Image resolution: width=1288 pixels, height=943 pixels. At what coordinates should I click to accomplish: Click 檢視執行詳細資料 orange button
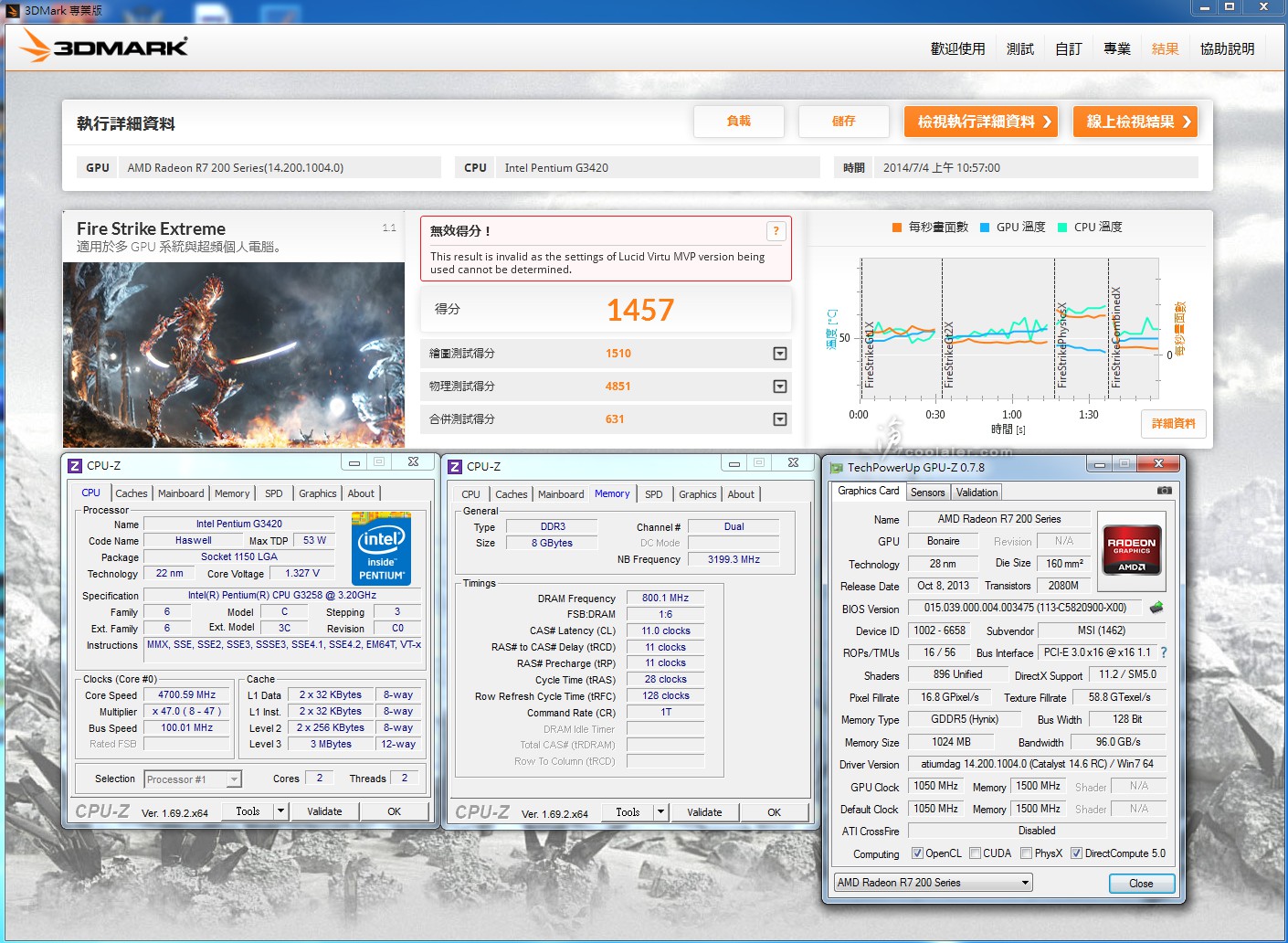point(981,122)
